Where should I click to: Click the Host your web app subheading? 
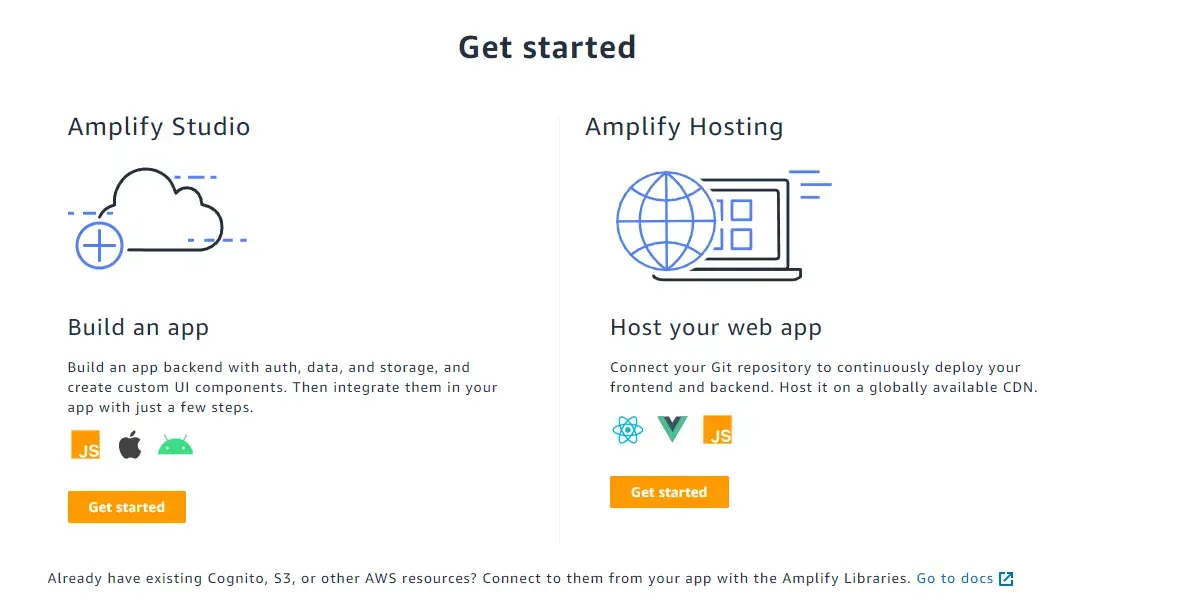[716, 327]
